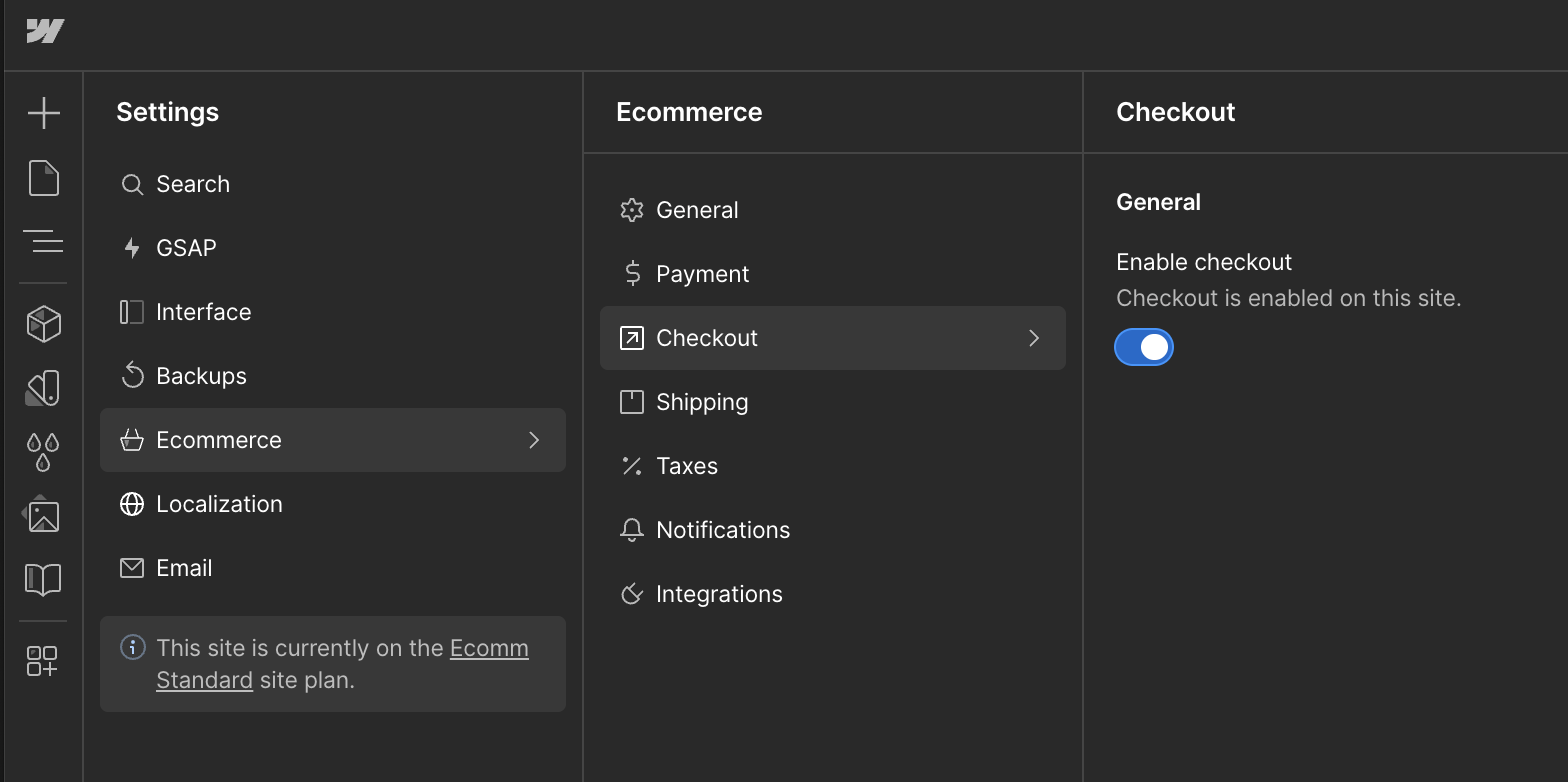Open Payment settings in Ecommerce
The image size is (1568, 782).
click(702, 274)
